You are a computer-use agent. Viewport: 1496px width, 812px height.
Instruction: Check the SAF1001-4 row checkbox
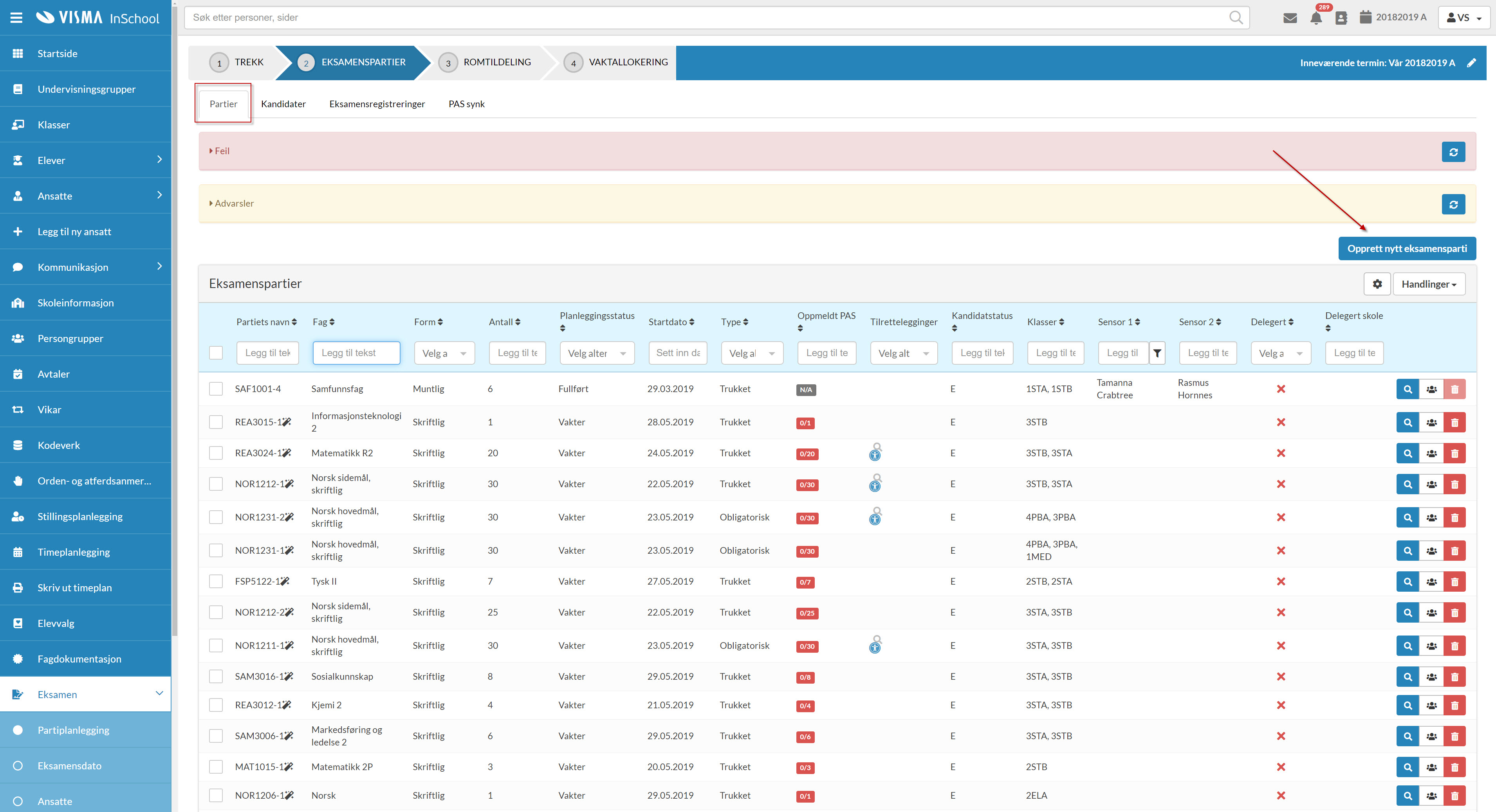pos(216,389)
